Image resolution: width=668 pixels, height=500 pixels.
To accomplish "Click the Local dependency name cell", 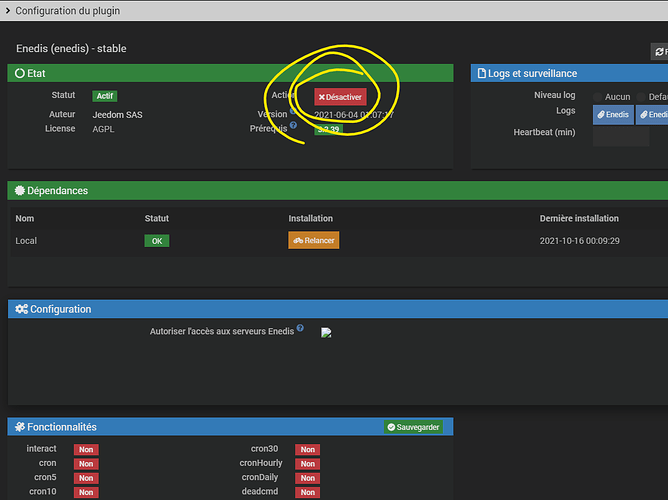I will coord(26,241).
